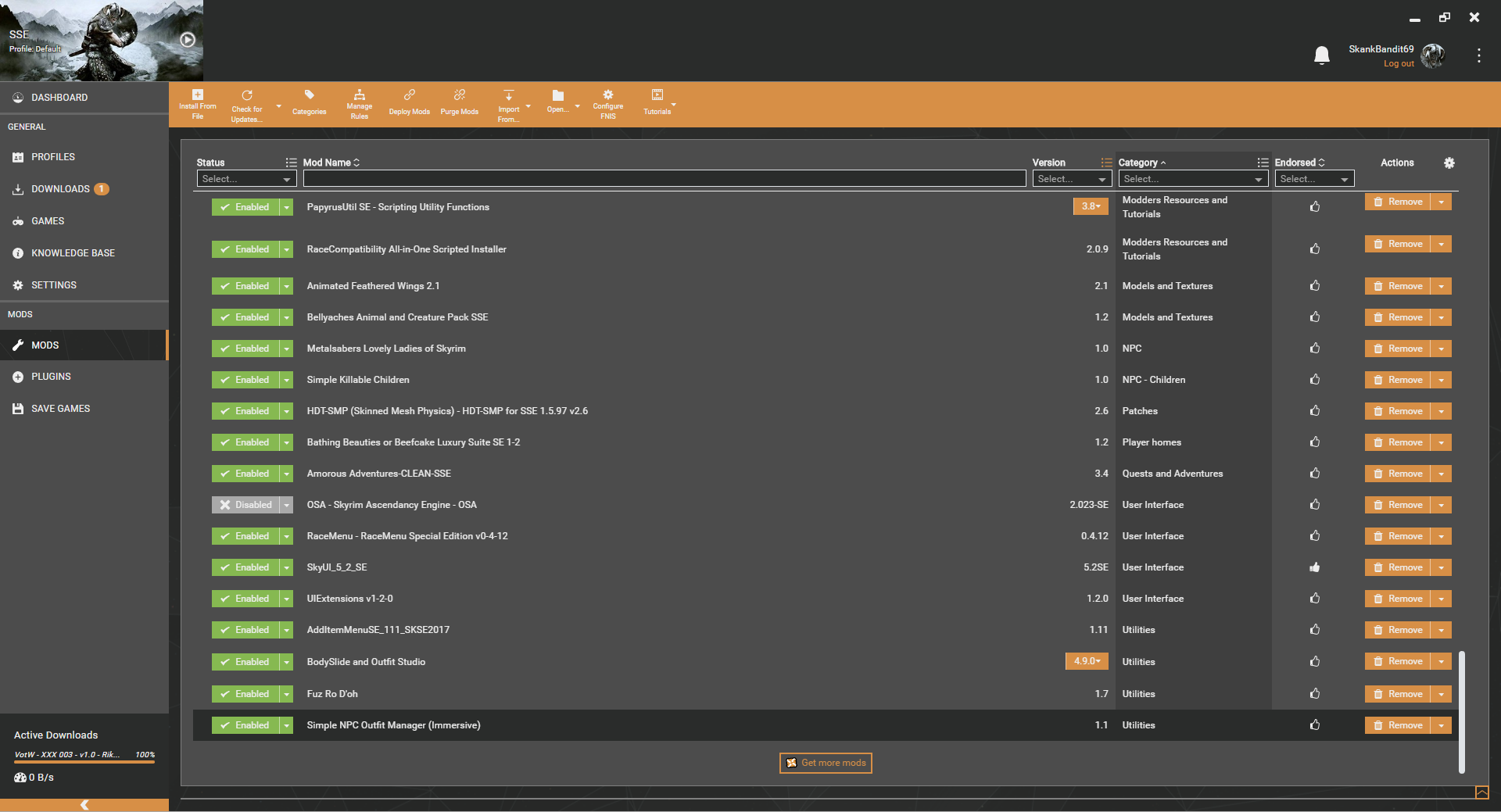
Task: Click Purge Mods icon
Action: pos(460,95)
